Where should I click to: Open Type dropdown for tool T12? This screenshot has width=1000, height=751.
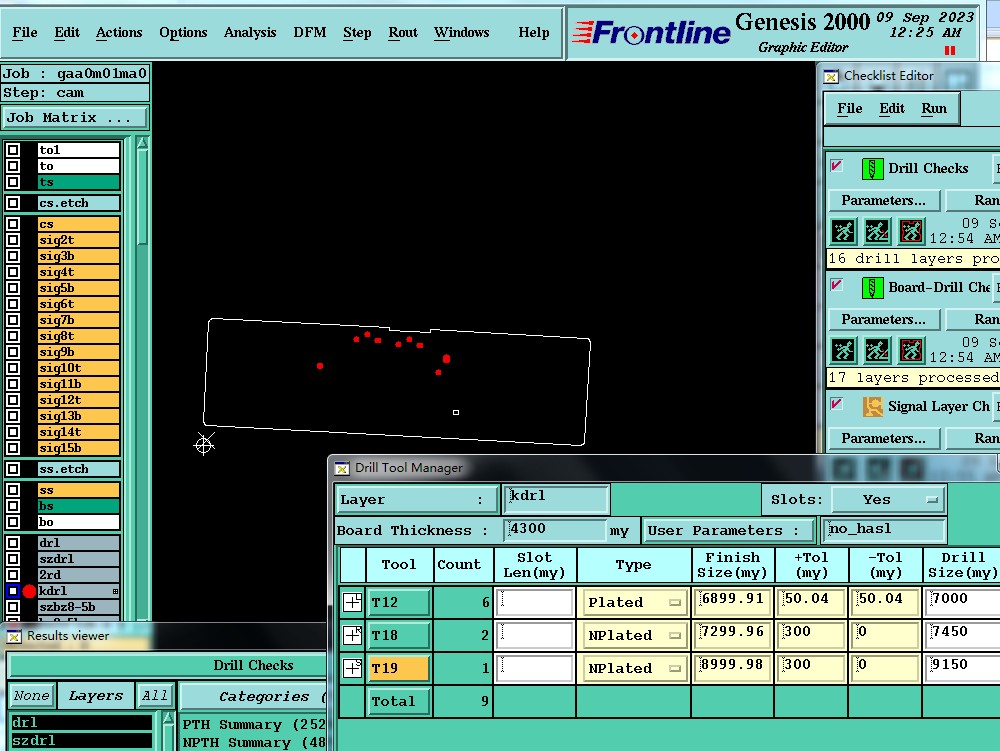coord(633,602)
